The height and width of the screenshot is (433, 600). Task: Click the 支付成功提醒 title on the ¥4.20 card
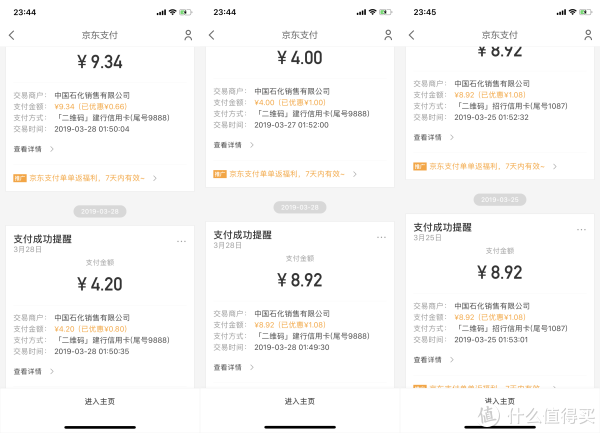point(42,239)
